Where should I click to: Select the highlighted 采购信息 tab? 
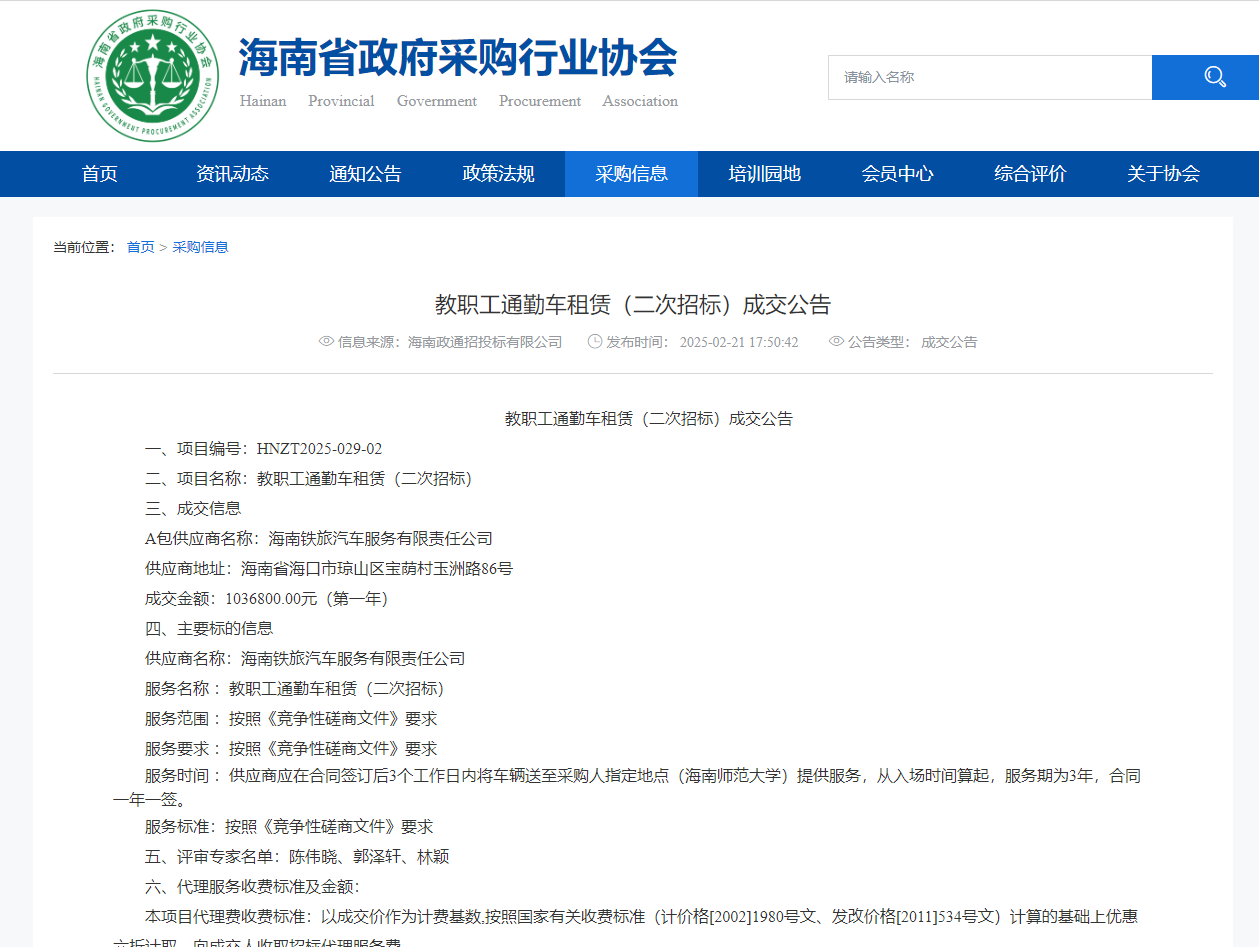click(x=631, y=174)
